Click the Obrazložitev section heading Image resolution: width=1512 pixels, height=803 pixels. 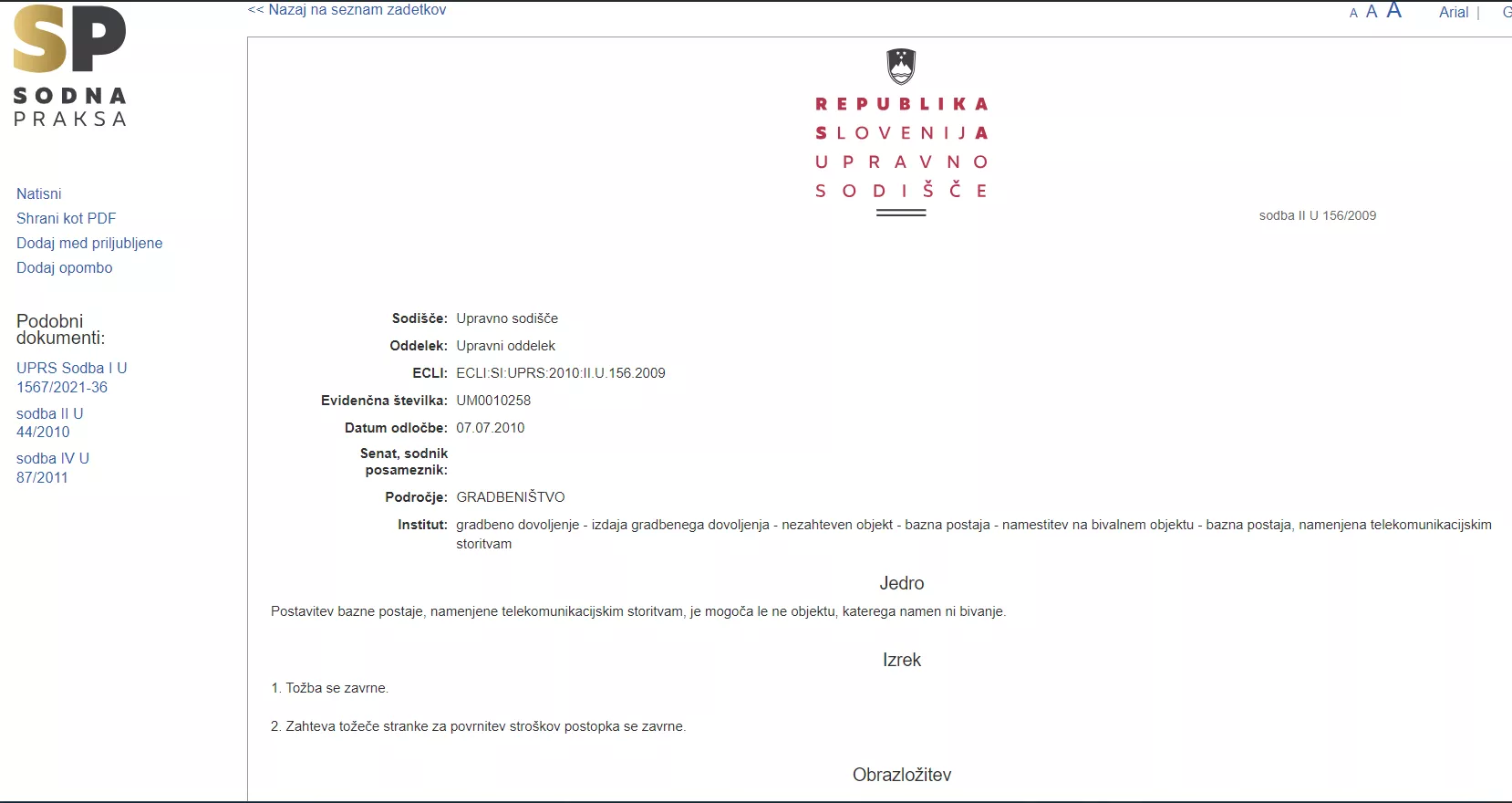pos(901,775)
